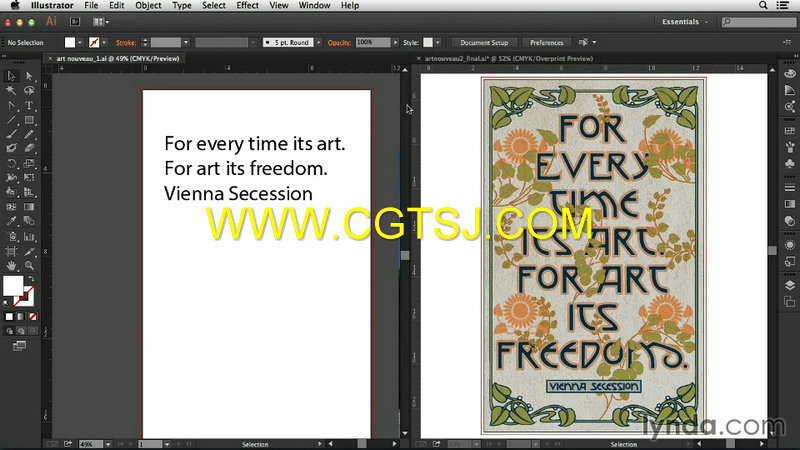
Task: Select the Free Transform tool
Action: coord(29,178)
